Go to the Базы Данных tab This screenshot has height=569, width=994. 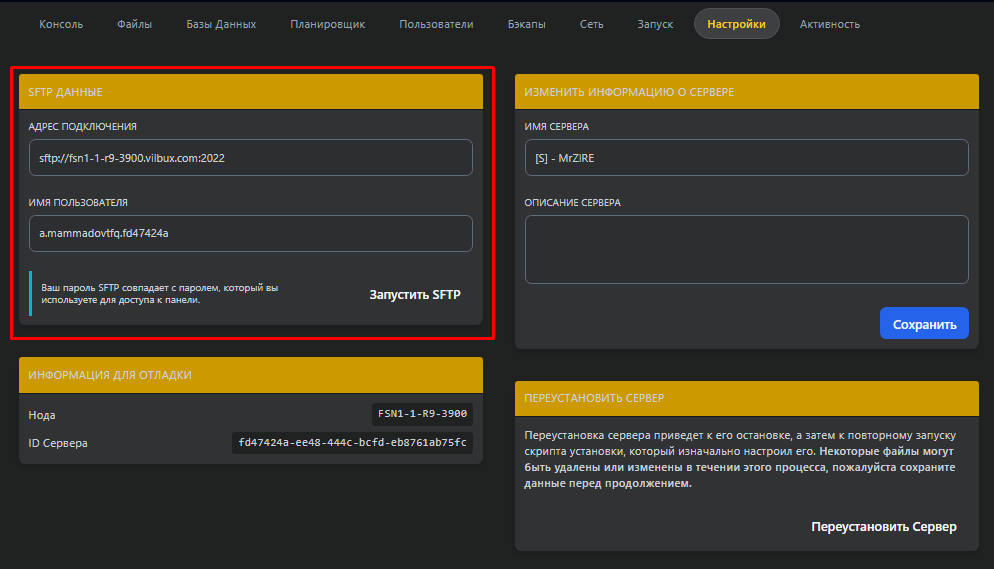pos(221,24)
